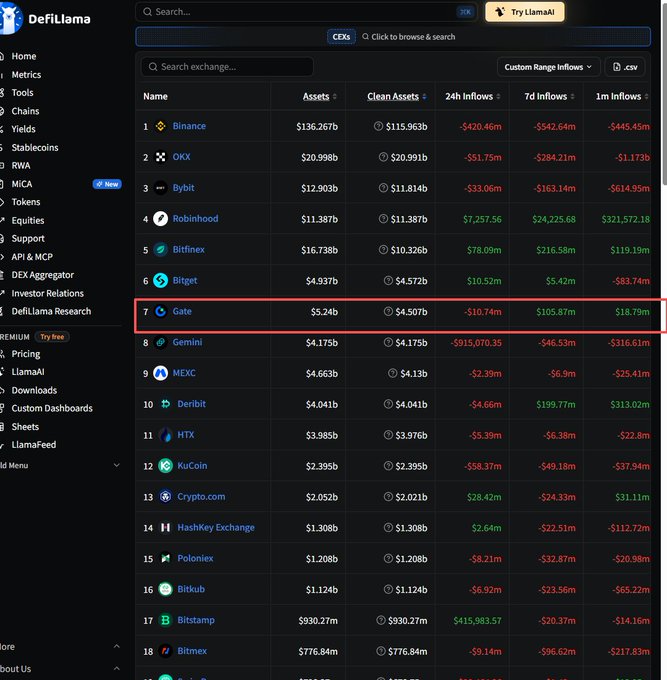Image resolution: width=667 pixels, height=680 pixels.
Task: Click the HashKey Exchange logo icon
Action: tap(165, 527)
